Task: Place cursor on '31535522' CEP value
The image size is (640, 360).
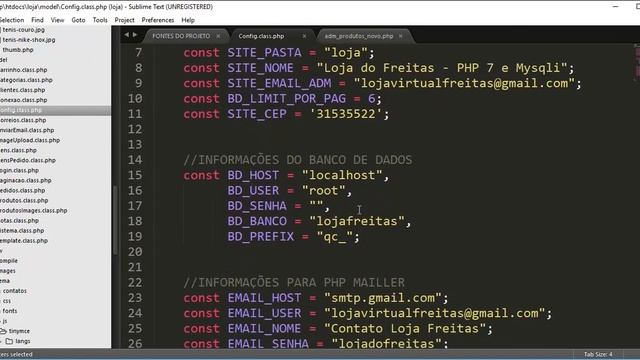Action: click(346, 114)
